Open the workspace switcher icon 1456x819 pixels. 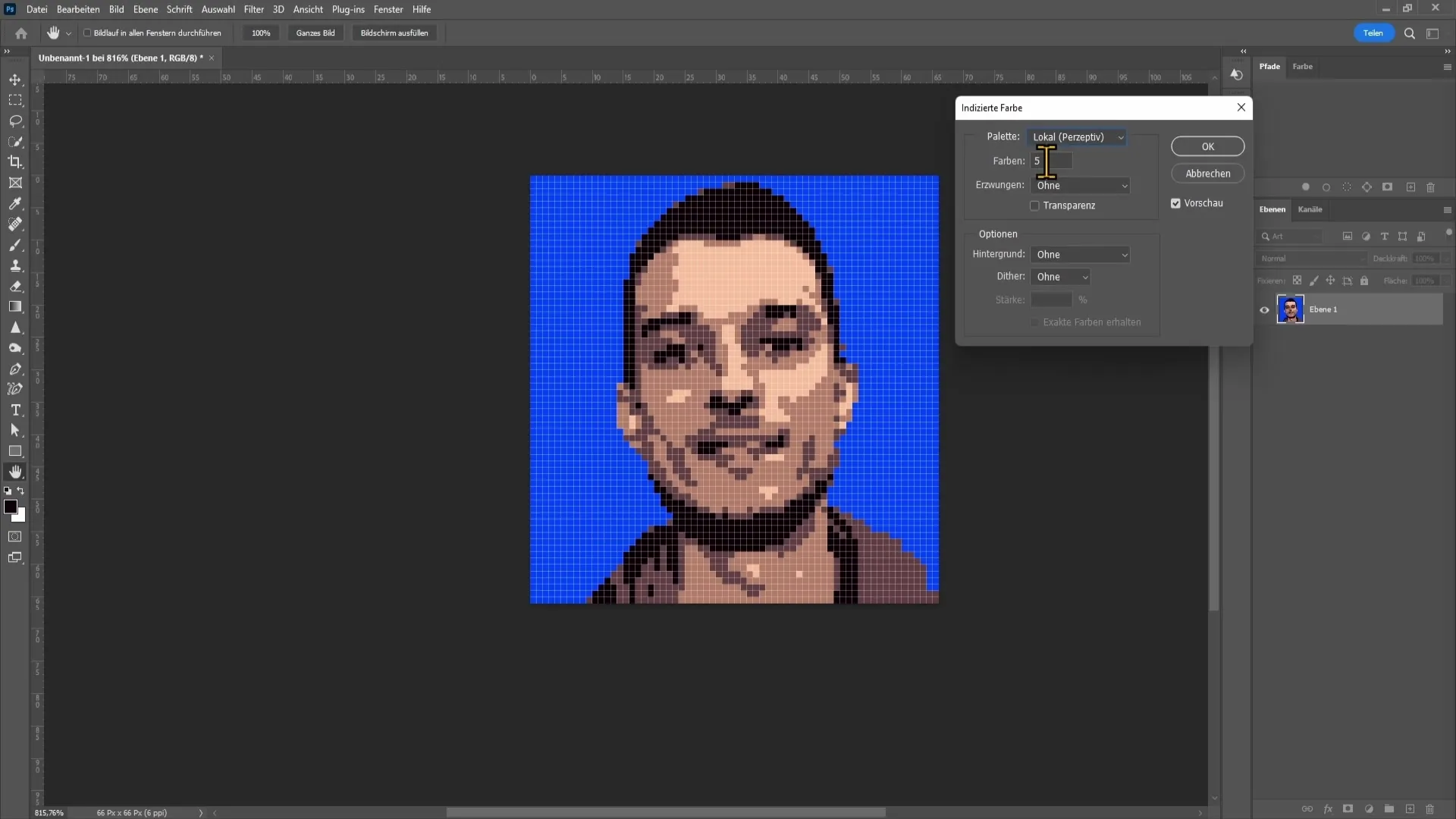1432,33
